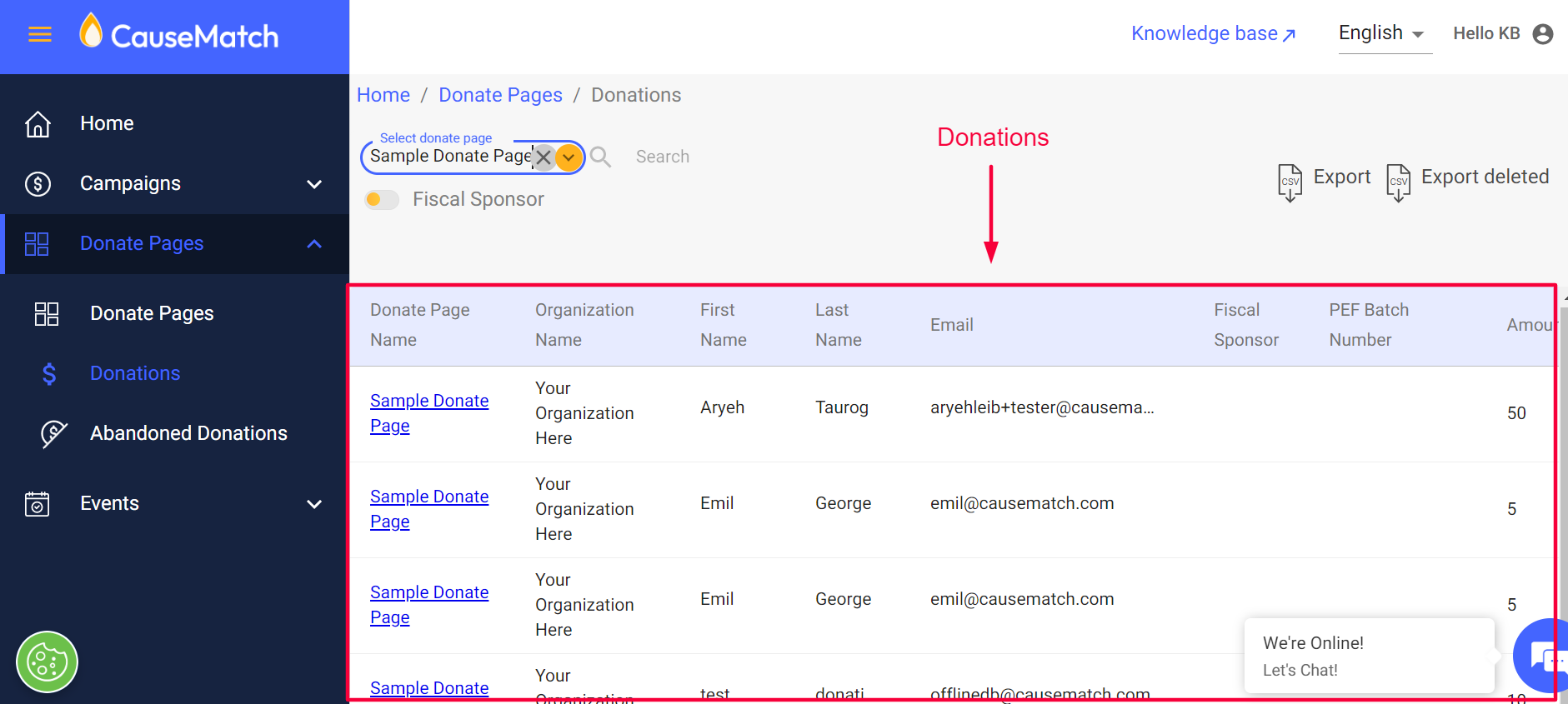Collapse the Donate Pages menu chevron
Image resolution: width=1568 pixels, height=704 pixels.
pos(314,243)
